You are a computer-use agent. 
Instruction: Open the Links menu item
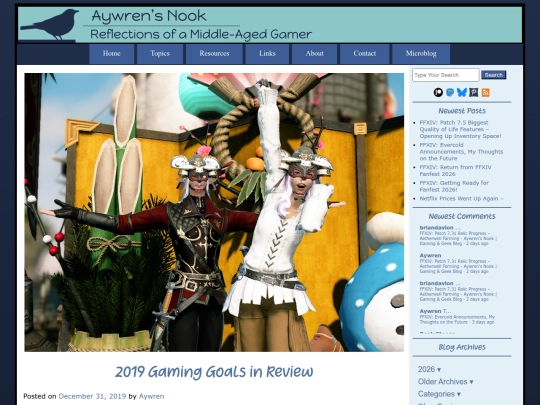pyautogui.click(x=267, y=54)
